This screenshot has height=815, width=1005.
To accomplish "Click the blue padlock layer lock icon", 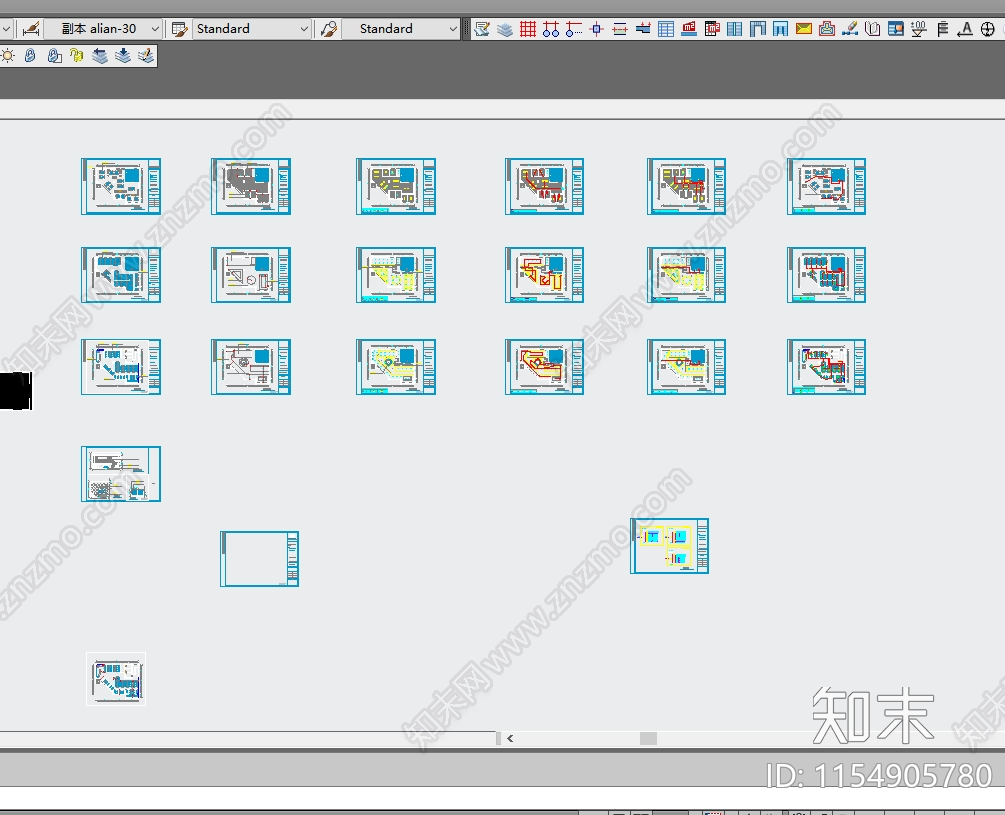I will (x=30, y=56).
